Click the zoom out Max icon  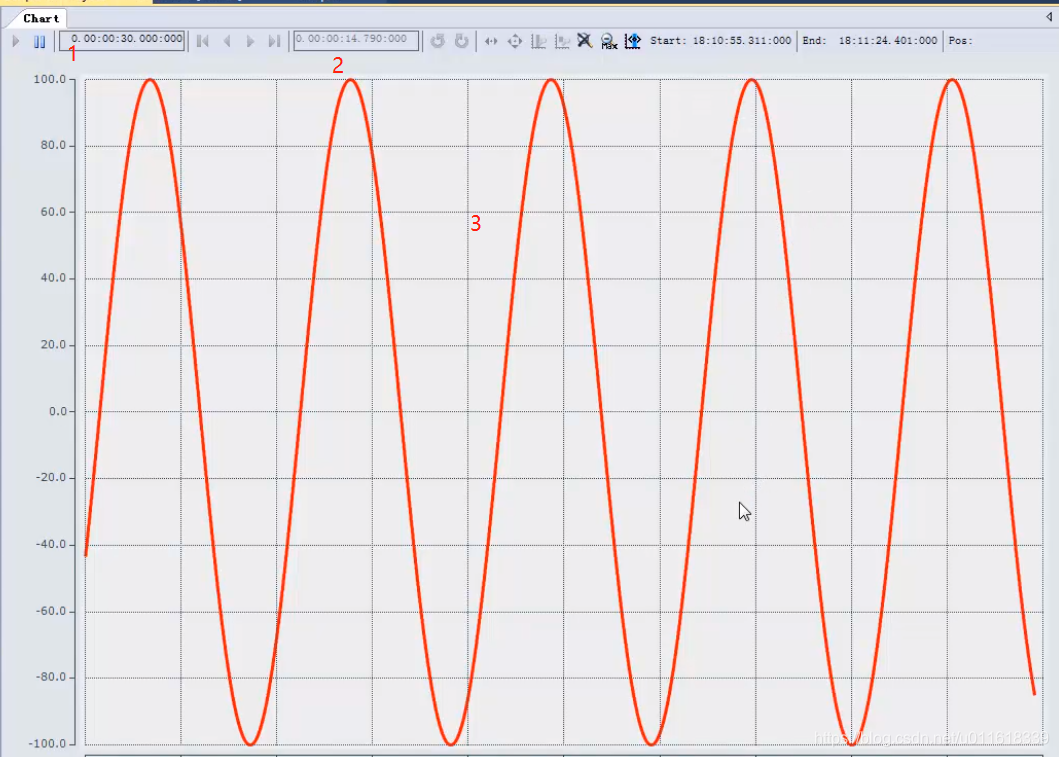pos(609,41)
